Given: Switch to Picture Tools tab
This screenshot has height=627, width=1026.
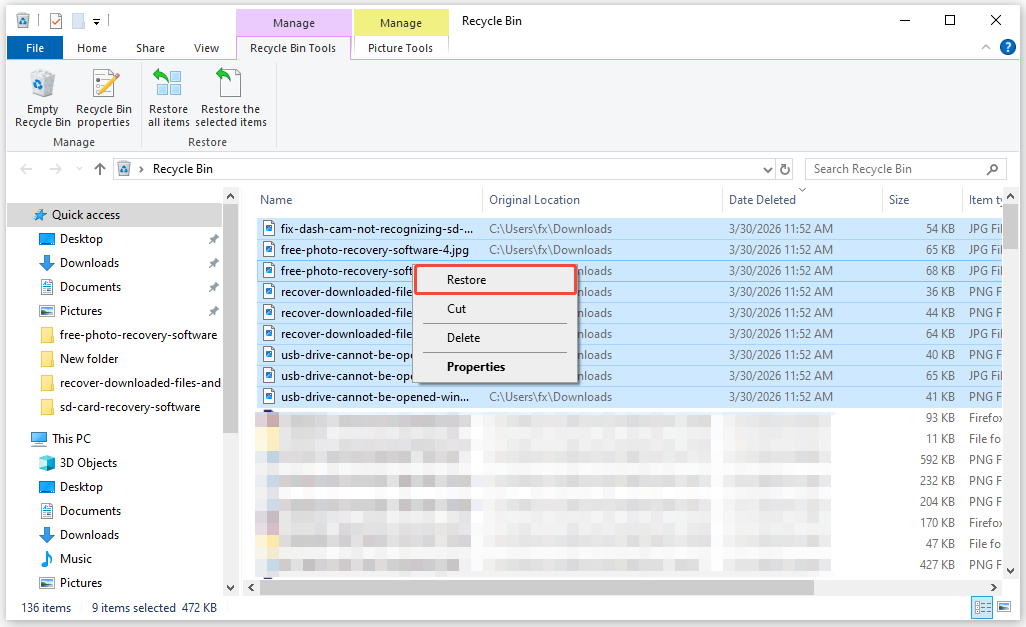Looking at the screenshot, I should click(x=400, y=48).
